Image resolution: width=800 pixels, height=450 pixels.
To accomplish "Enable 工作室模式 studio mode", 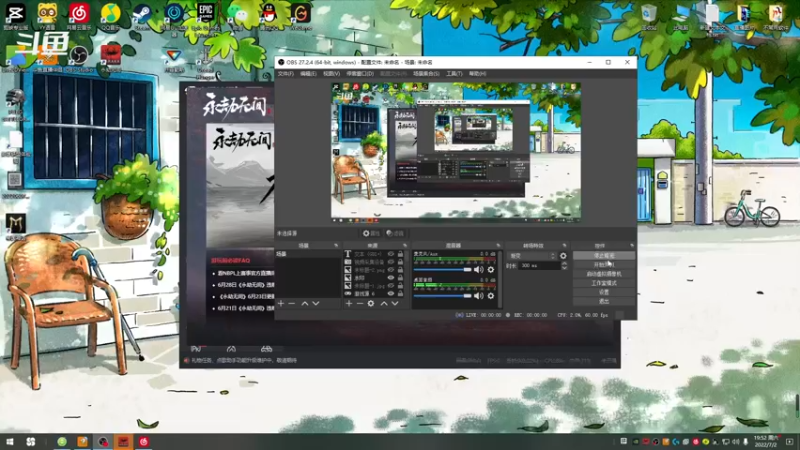I will (x=604, y=283).
